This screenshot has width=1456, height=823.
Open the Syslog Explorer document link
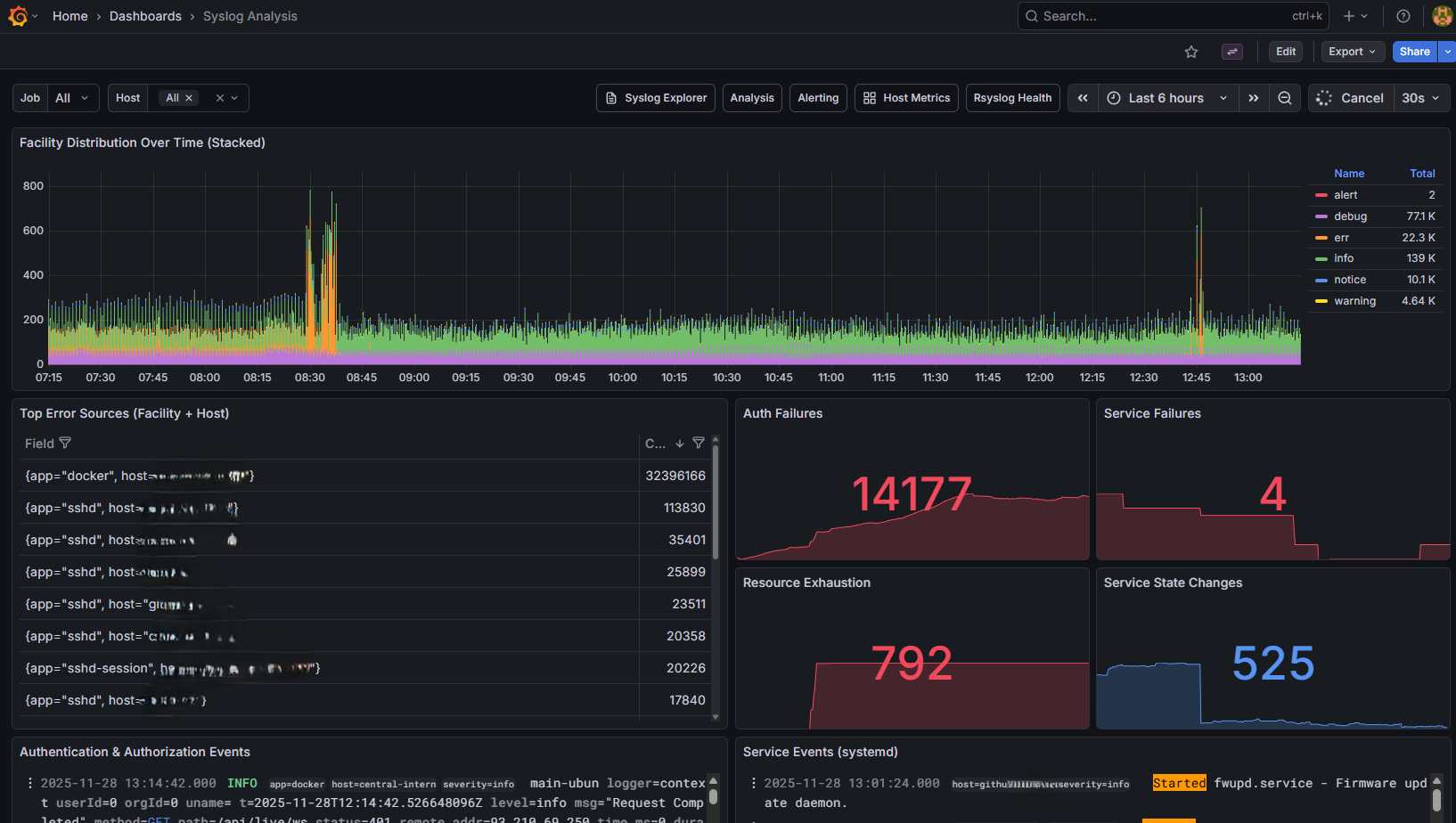coord(655,98)
